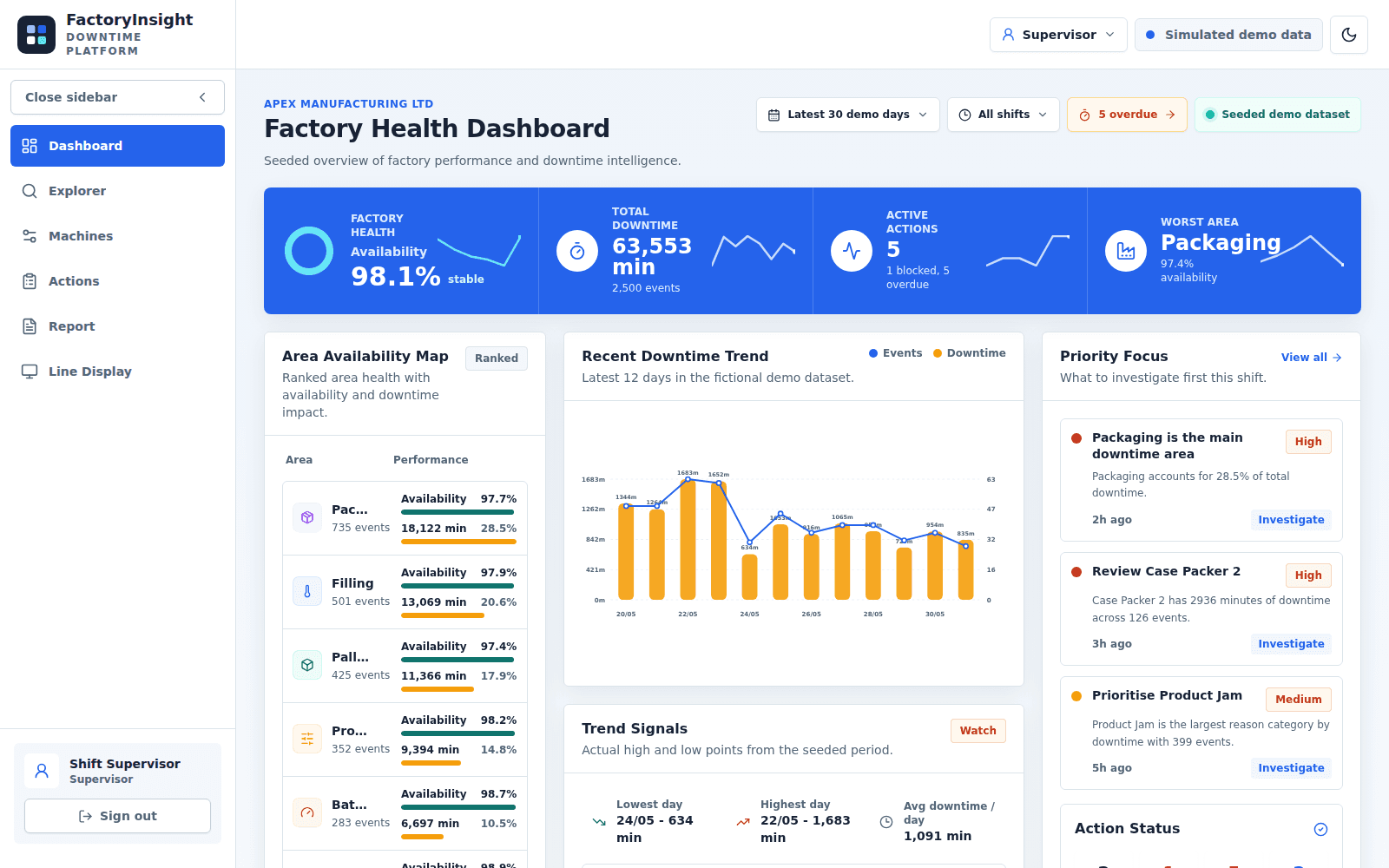This screenshot has width=1389, height=868.
Task: Click the High badge on Packaging card
Action: (x=1308, y=442)
